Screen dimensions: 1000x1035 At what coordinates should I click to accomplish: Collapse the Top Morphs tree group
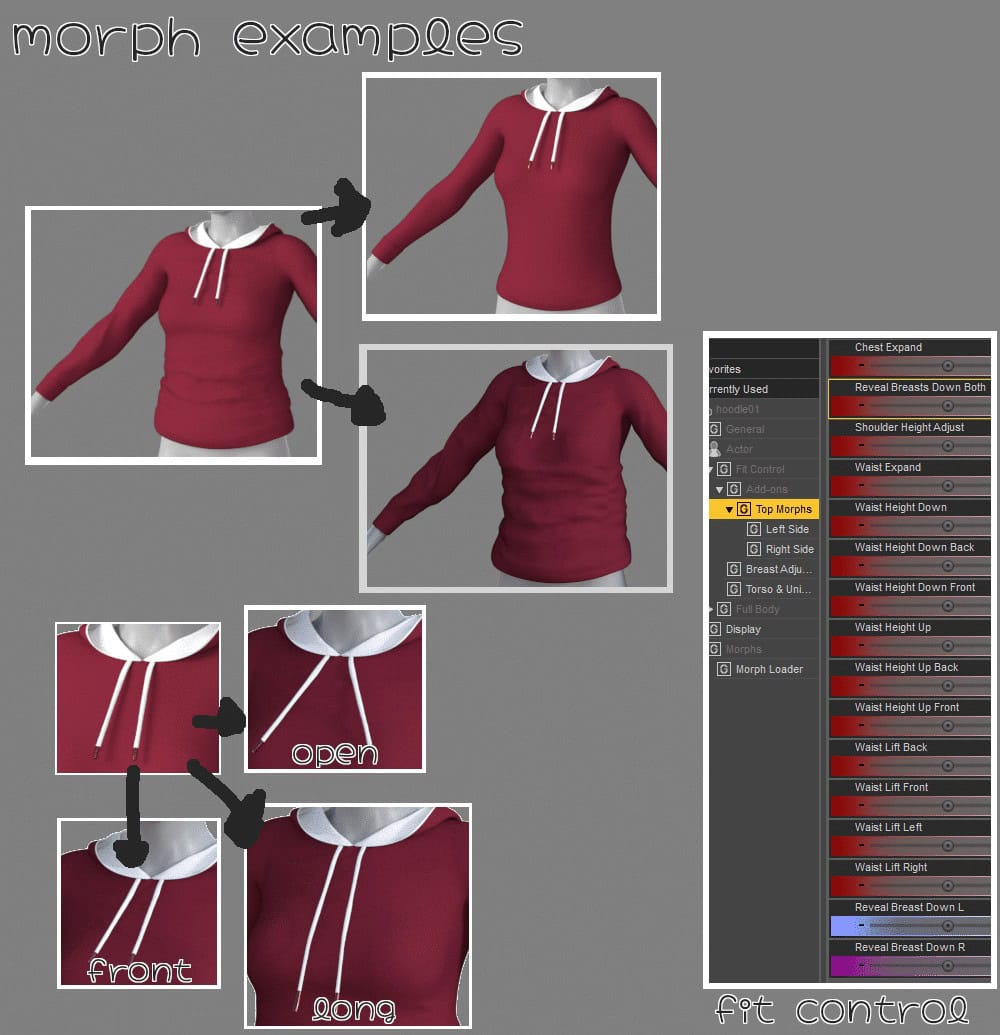tap(729, 510)
